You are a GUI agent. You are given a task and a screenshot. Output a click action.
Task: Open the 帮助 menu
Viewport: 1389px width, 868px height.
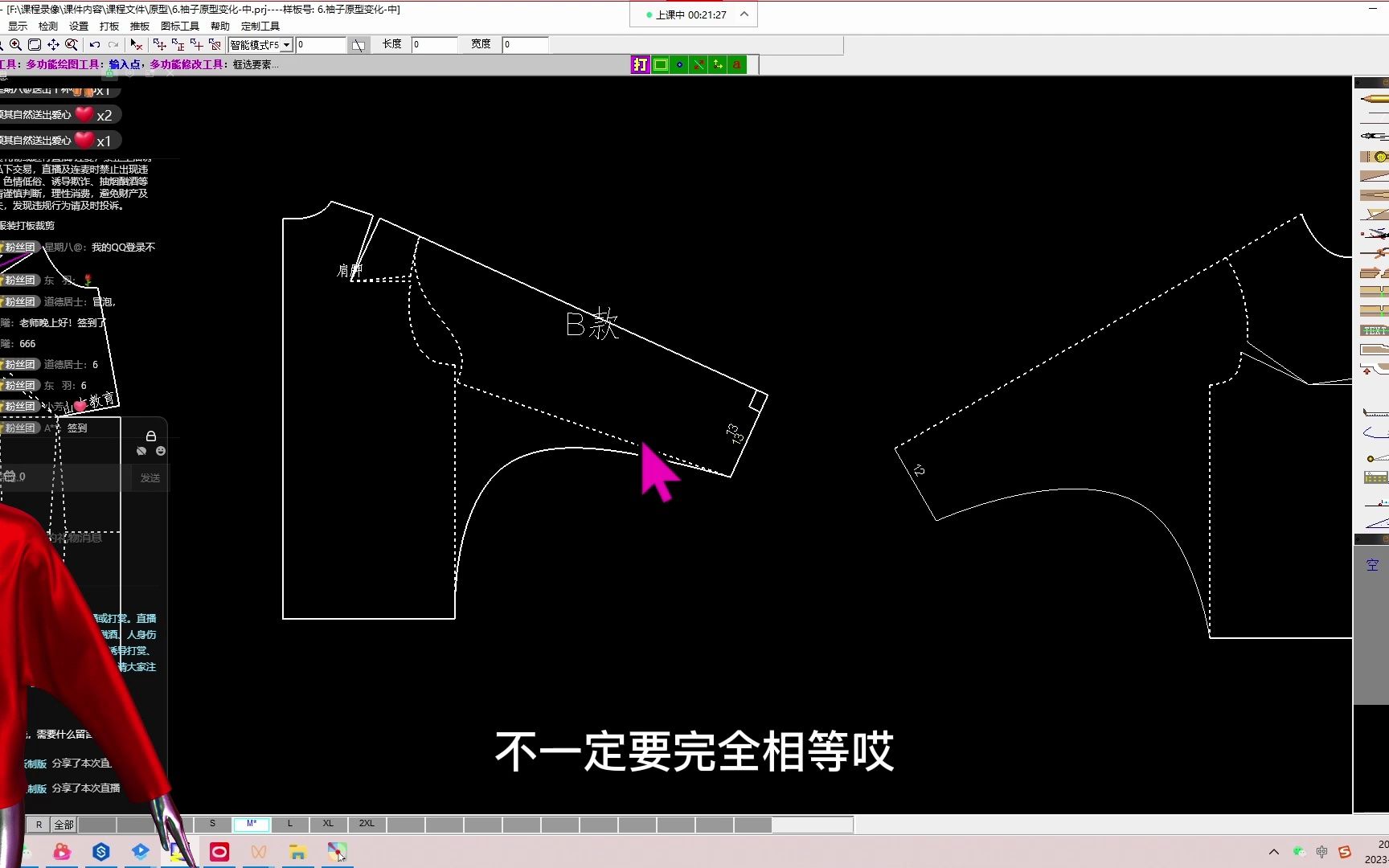(x=220, y=26)
